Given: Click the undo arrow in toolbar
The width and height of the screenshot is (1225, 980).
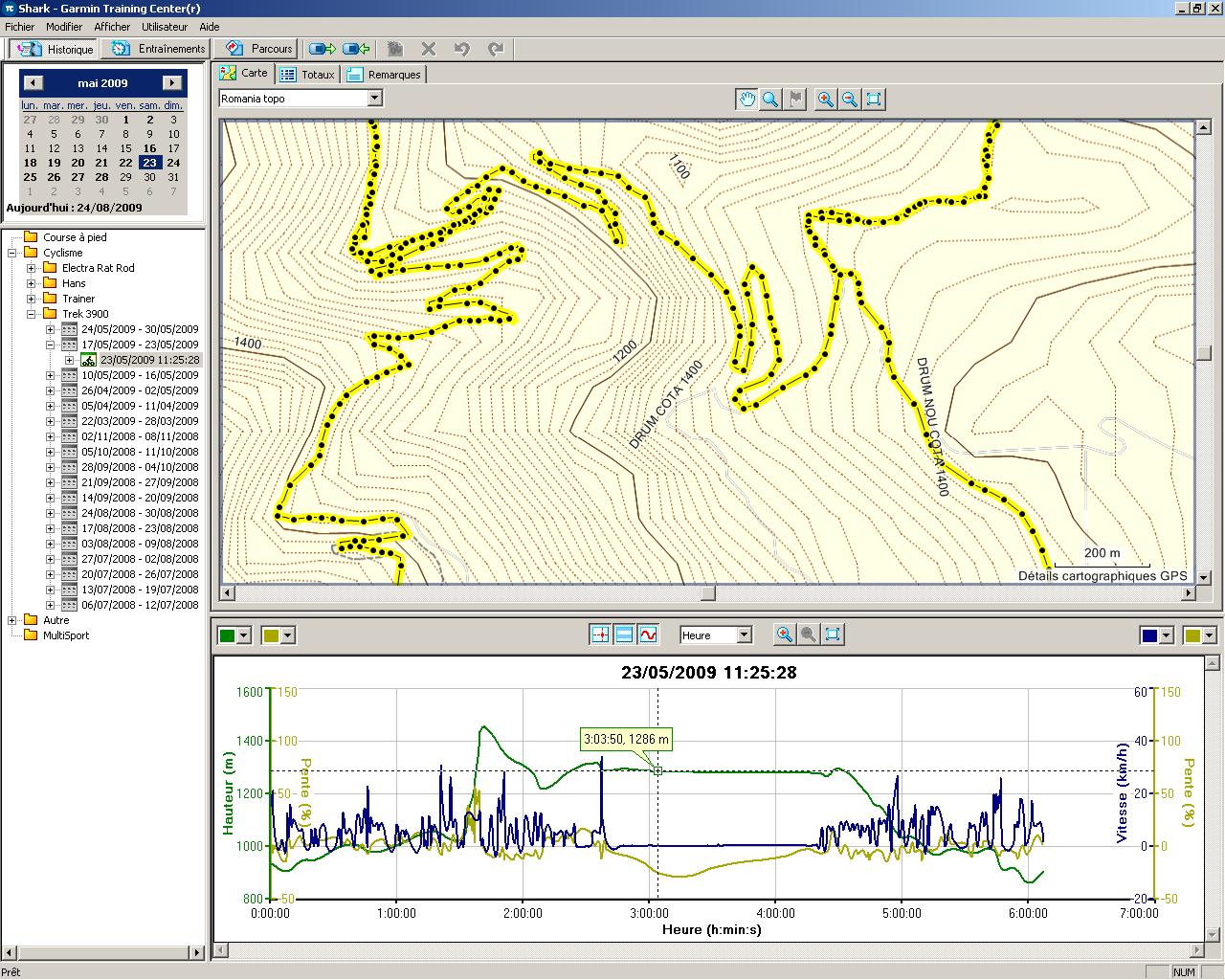Looking at the screenshot, I should click(x=462, y=49).
